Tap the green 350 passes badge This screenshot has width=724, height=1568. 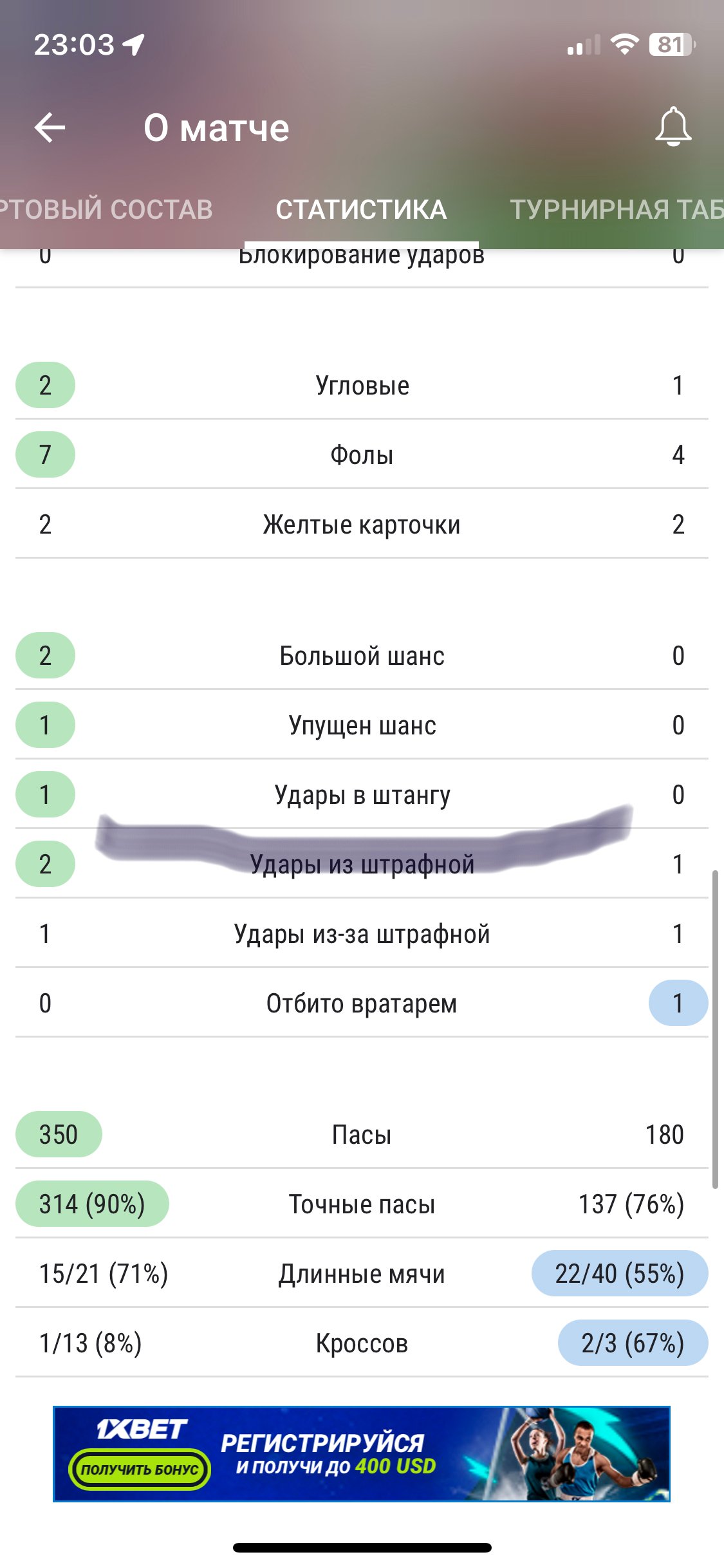pyautogui.click(x=59, y=1135)
